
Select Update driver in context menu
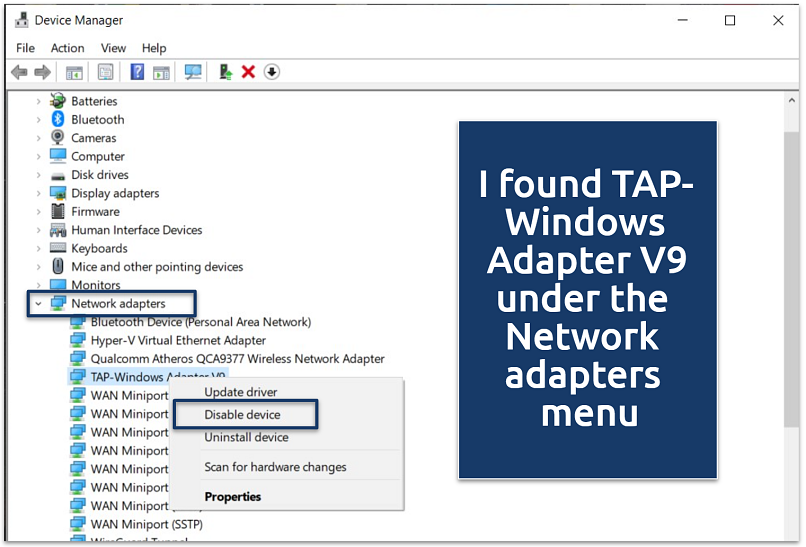click(x=241, y=392)
